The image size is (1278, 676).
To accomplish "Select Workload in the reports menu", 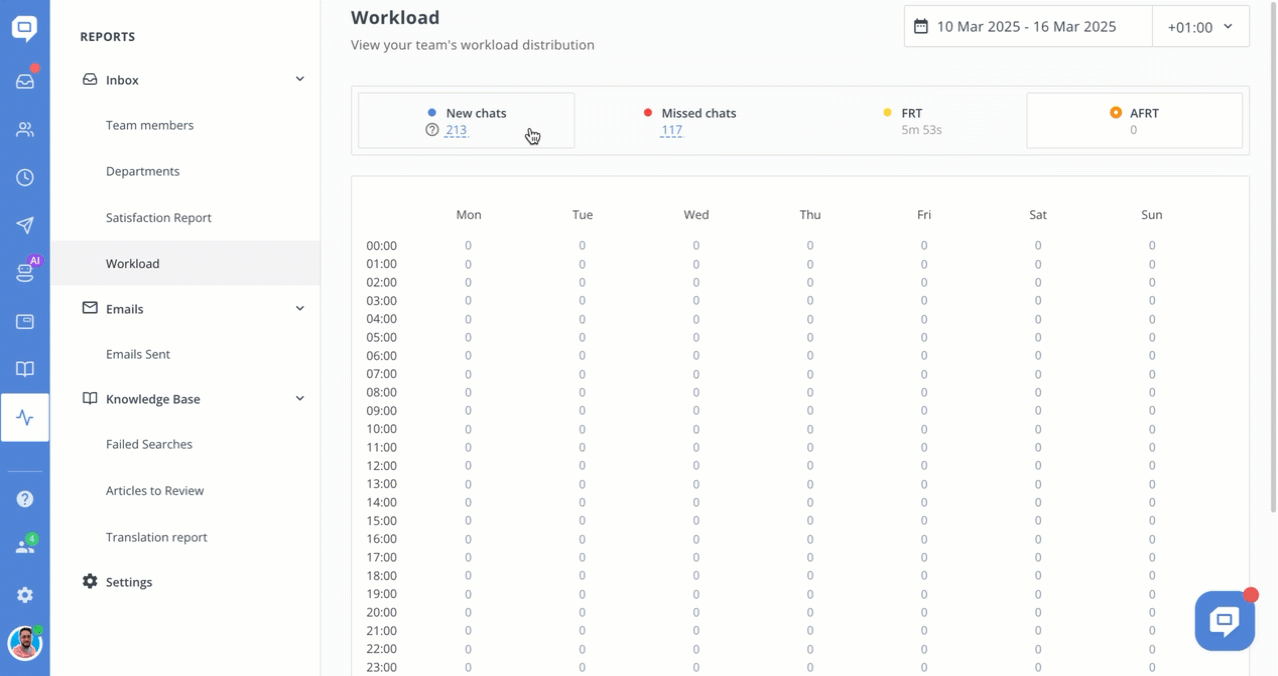I will [x=133, y=263].
